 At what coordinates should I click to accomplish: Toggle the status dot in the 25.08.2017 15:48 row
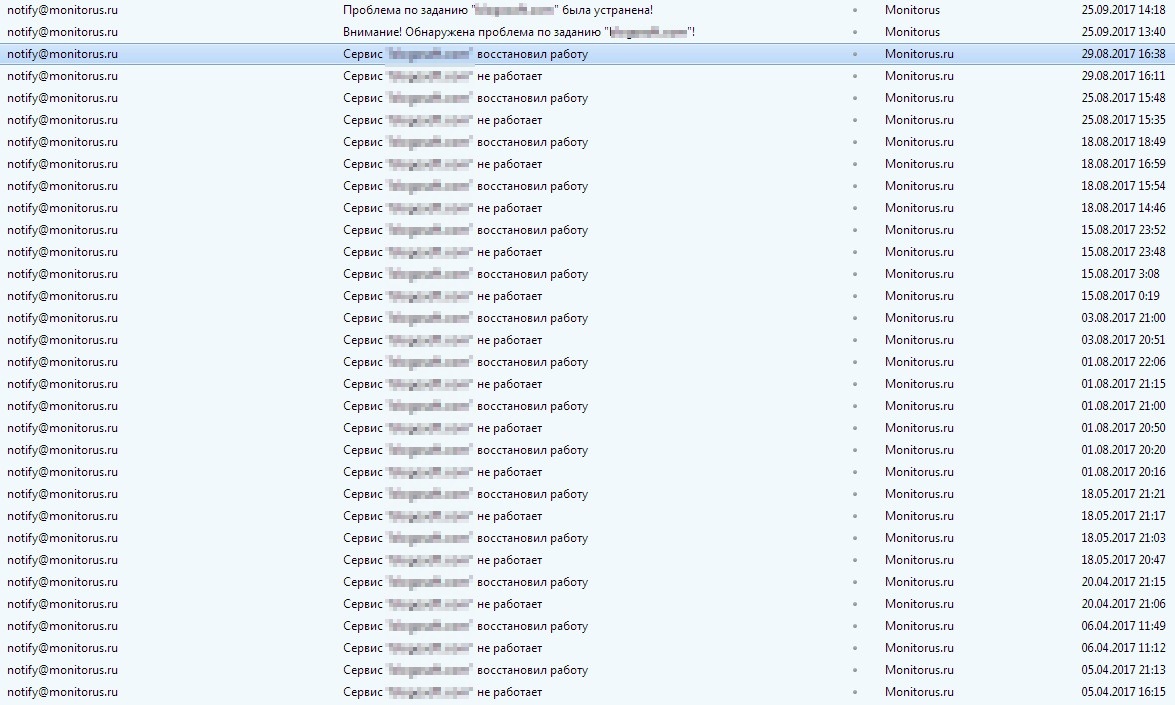pyautogui.click(x=855, y=97)
